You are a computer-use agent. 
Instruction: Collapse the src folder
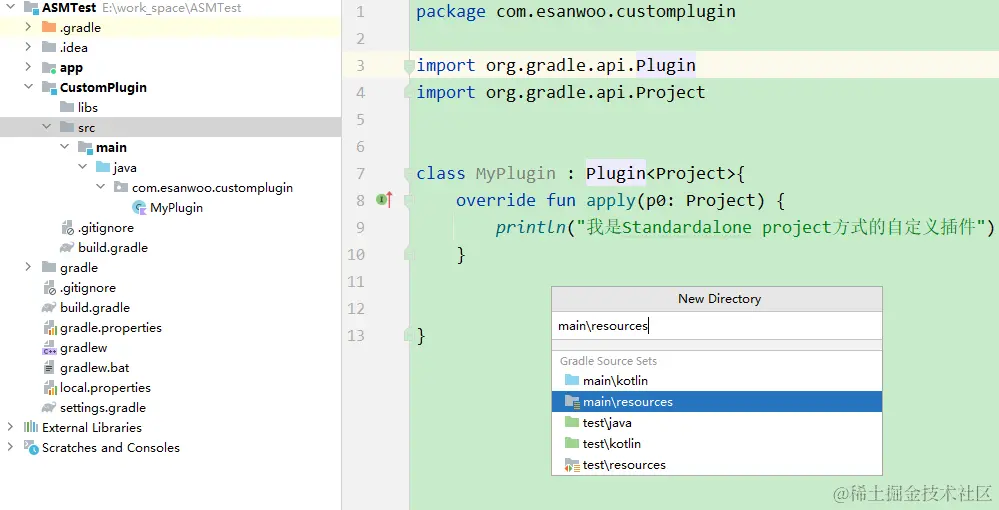tap(47, 127)
